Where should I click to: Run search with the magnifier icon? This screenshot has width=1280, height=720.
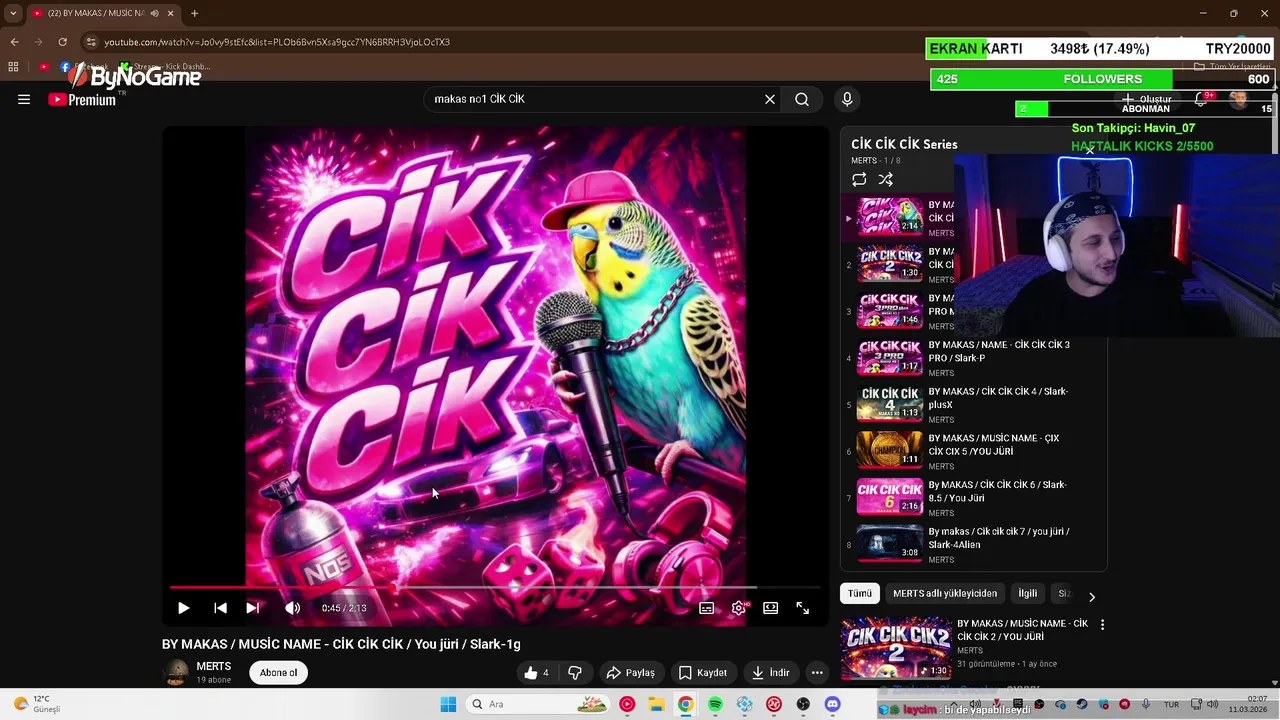(x=802, y=99)
